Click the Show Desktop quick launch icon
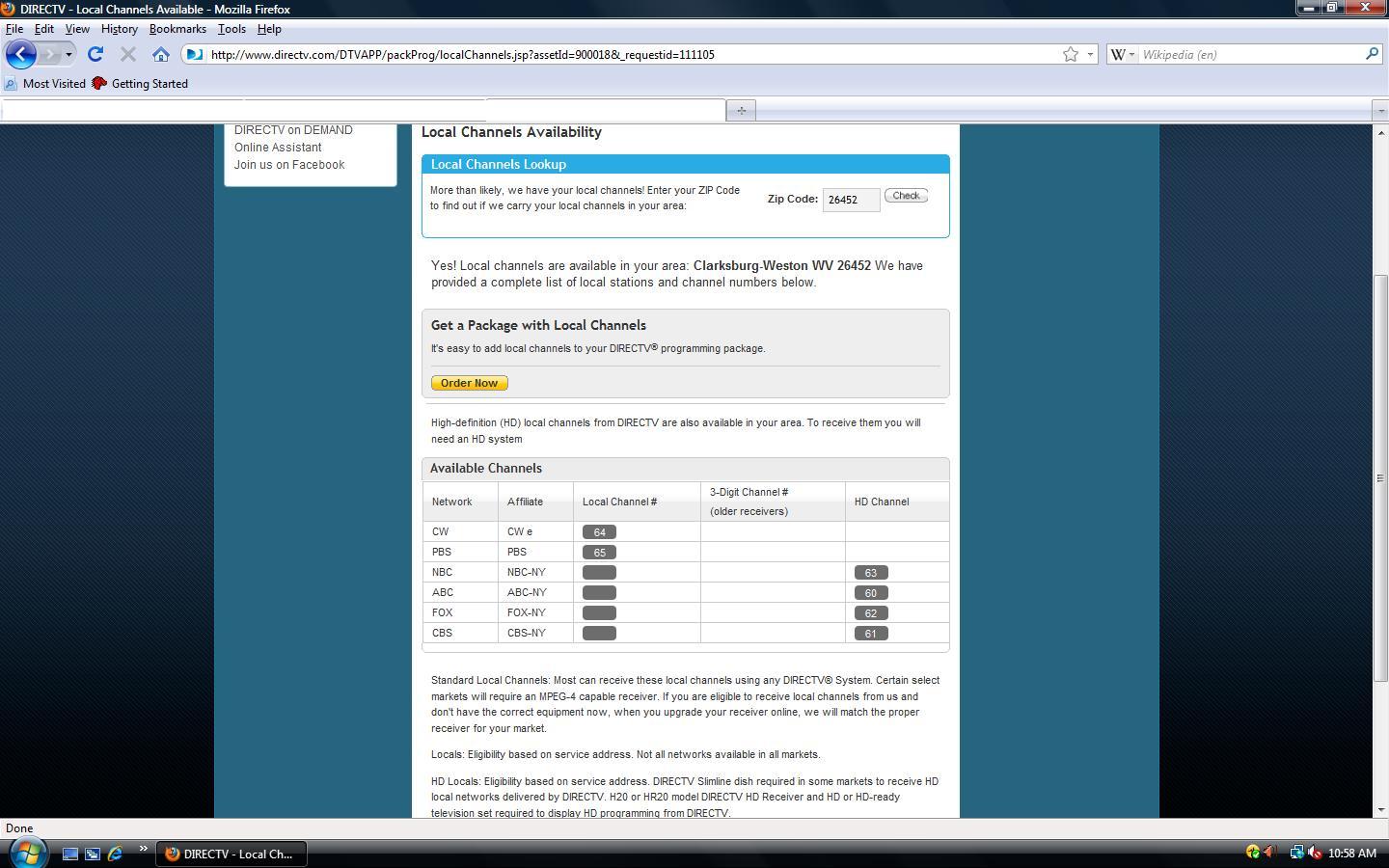This screenshot has height=868, width=1389. click(69, 854)
